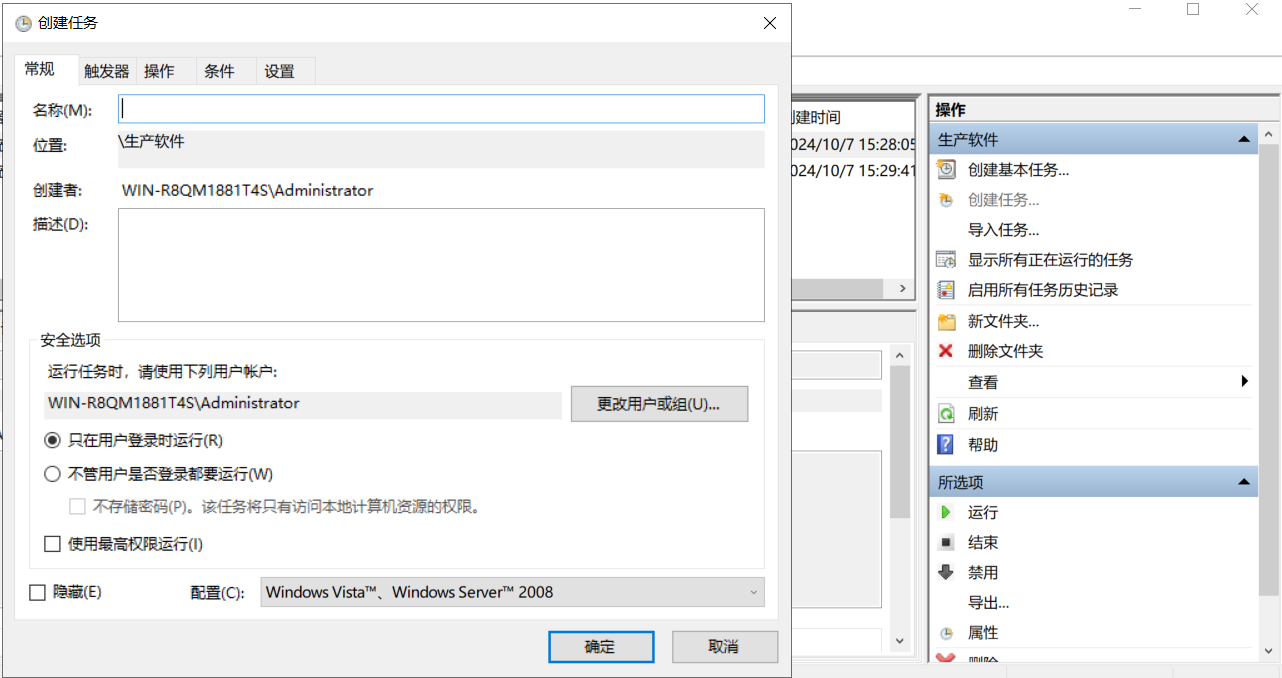1282x678 pixels.
Task: Select 不管用户是否登录都要运行 radio option
Action: pyautogui.click(x=53, y=474)
